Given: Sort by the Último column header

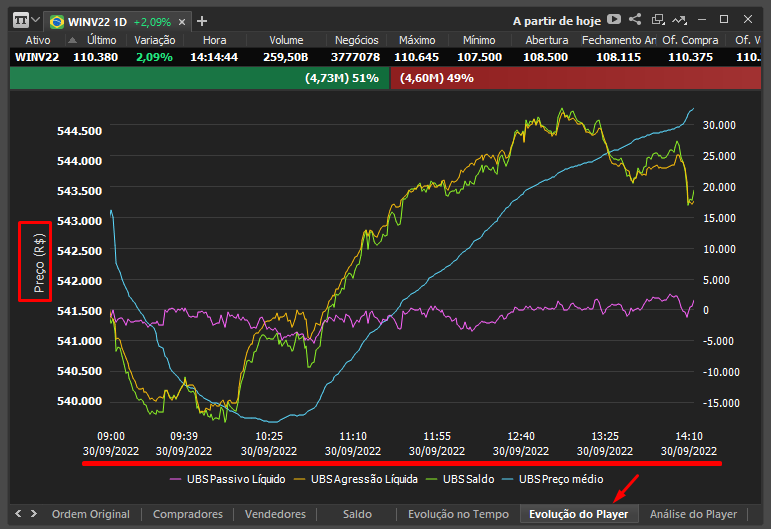Looking at the screenshot, I should (x=101, y=40).
